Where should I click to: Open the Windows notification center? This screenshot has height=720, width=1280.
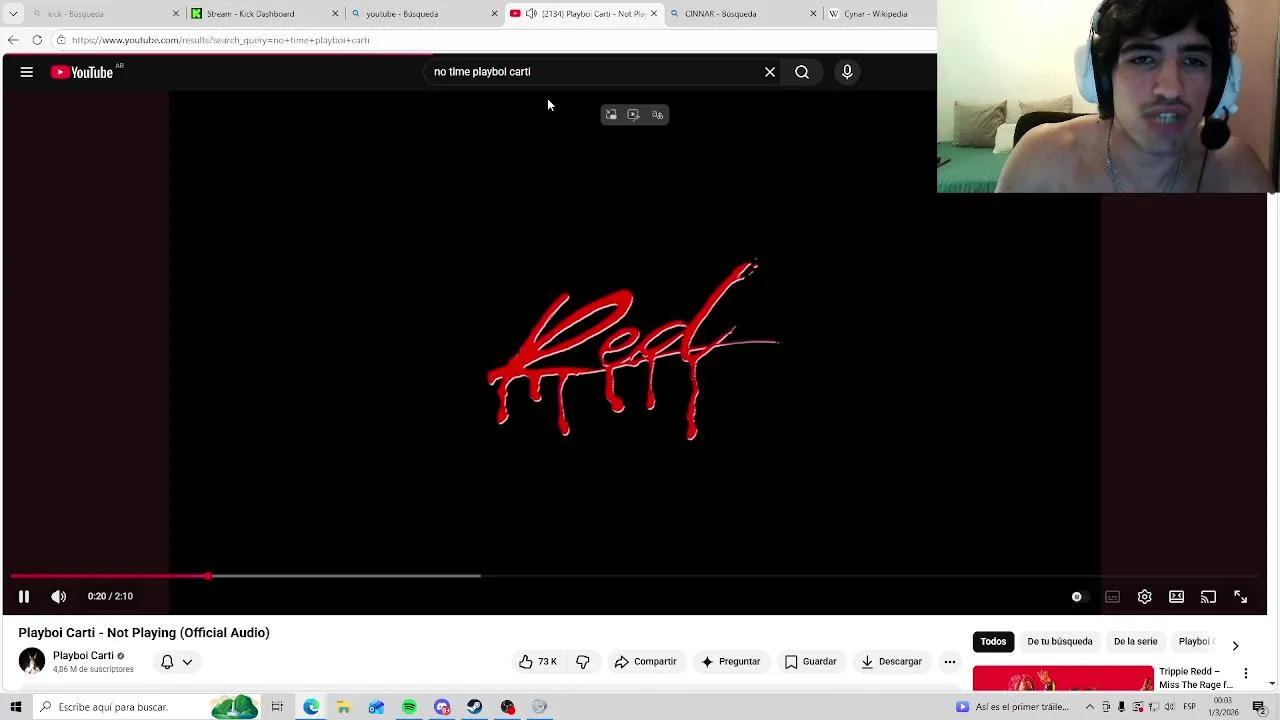tap(1259, 708)
